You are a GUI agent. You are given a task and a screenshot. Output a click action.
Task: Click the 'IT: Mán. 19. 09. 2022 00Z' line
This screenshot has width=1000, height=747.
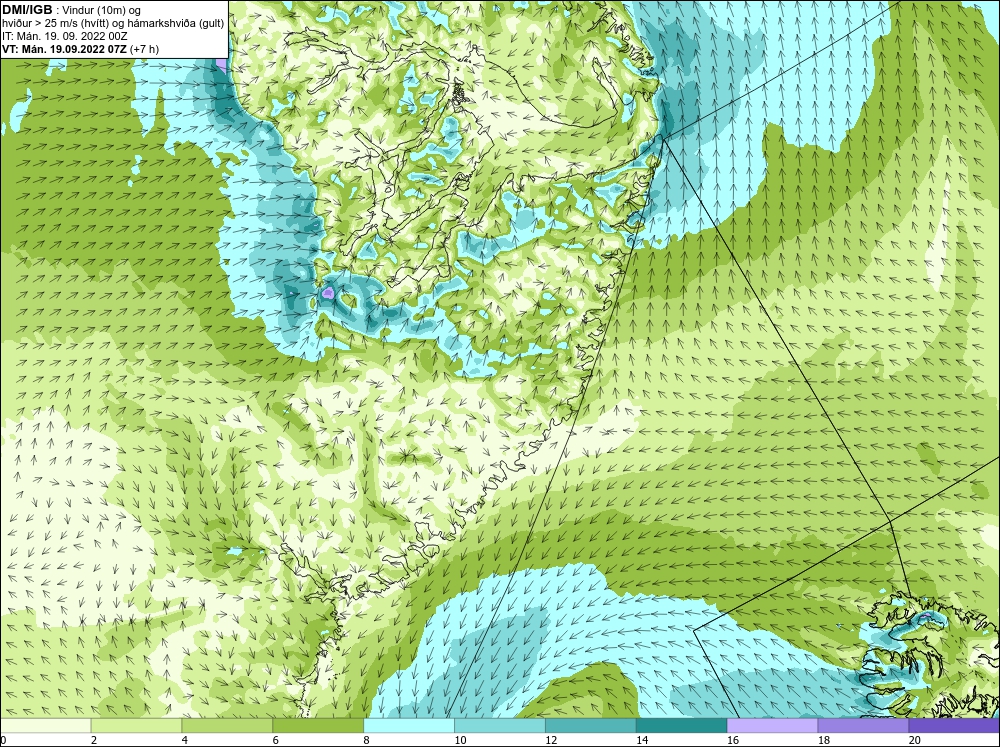coord(65,36)
